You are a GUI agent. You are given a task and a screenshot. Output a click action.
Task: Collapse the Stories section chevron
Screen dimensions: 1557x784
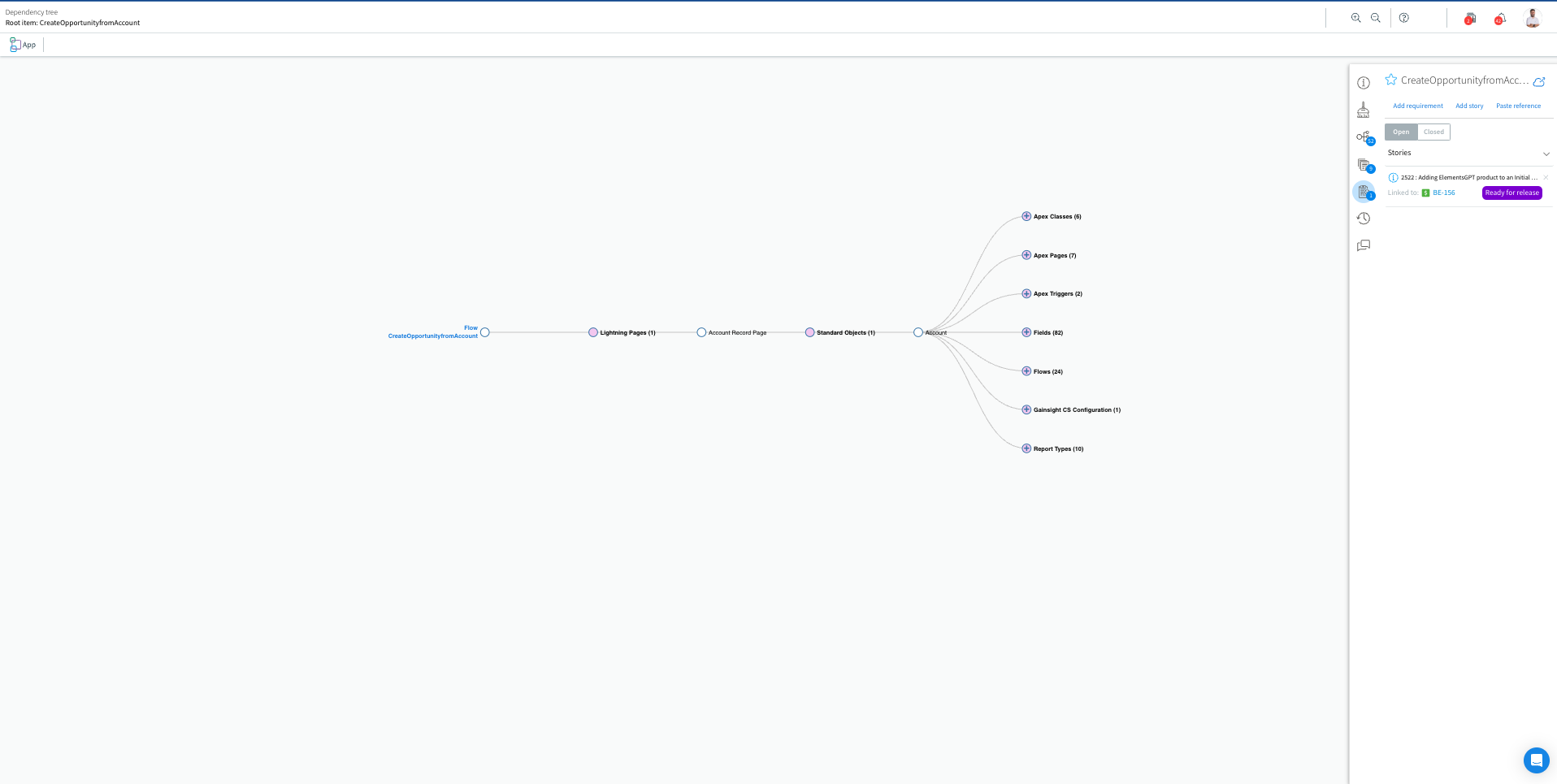[x=1546, y=154]
